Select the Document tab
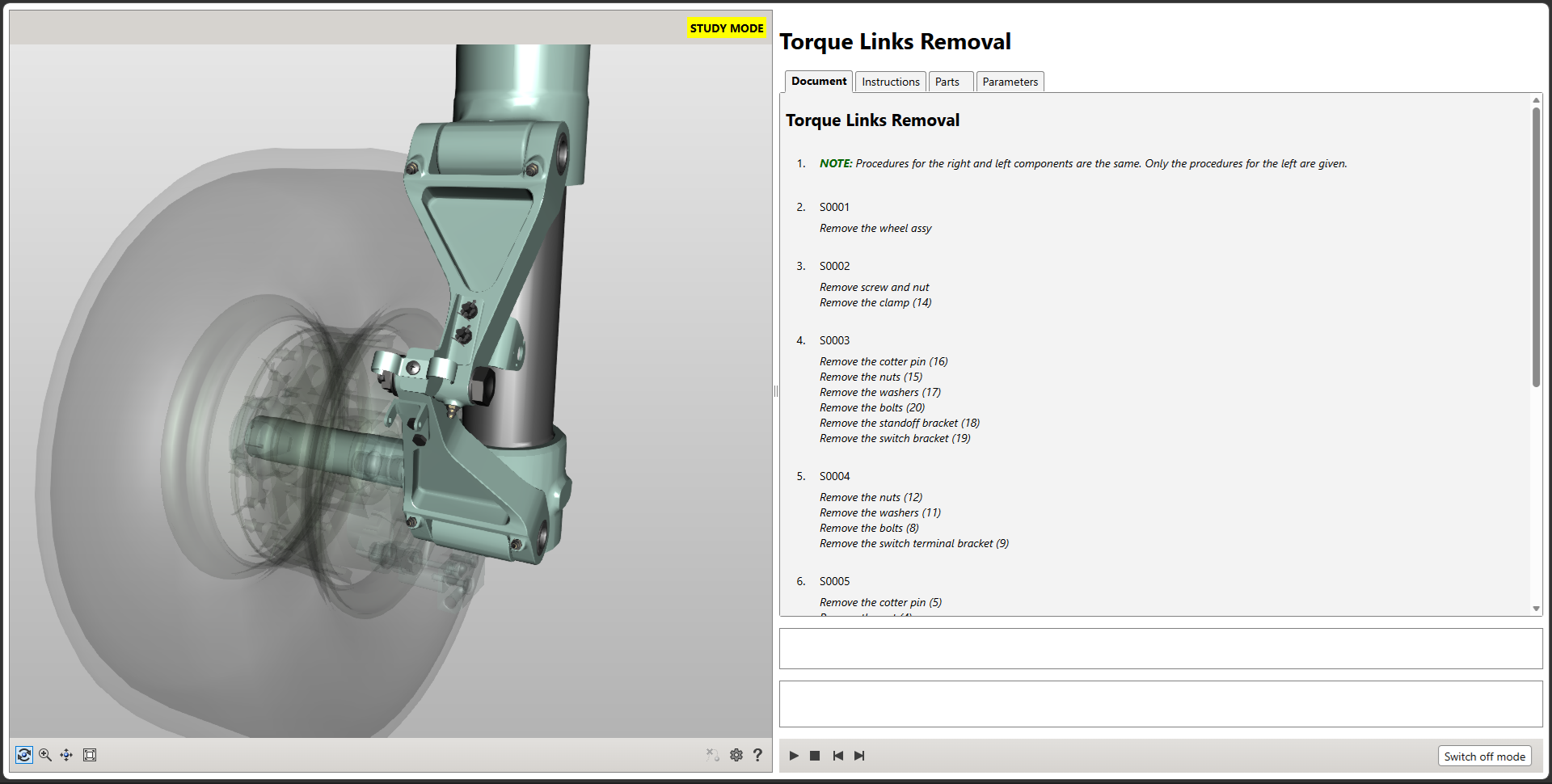Viewport: 1552px width, 784px height. pos(818,81)
